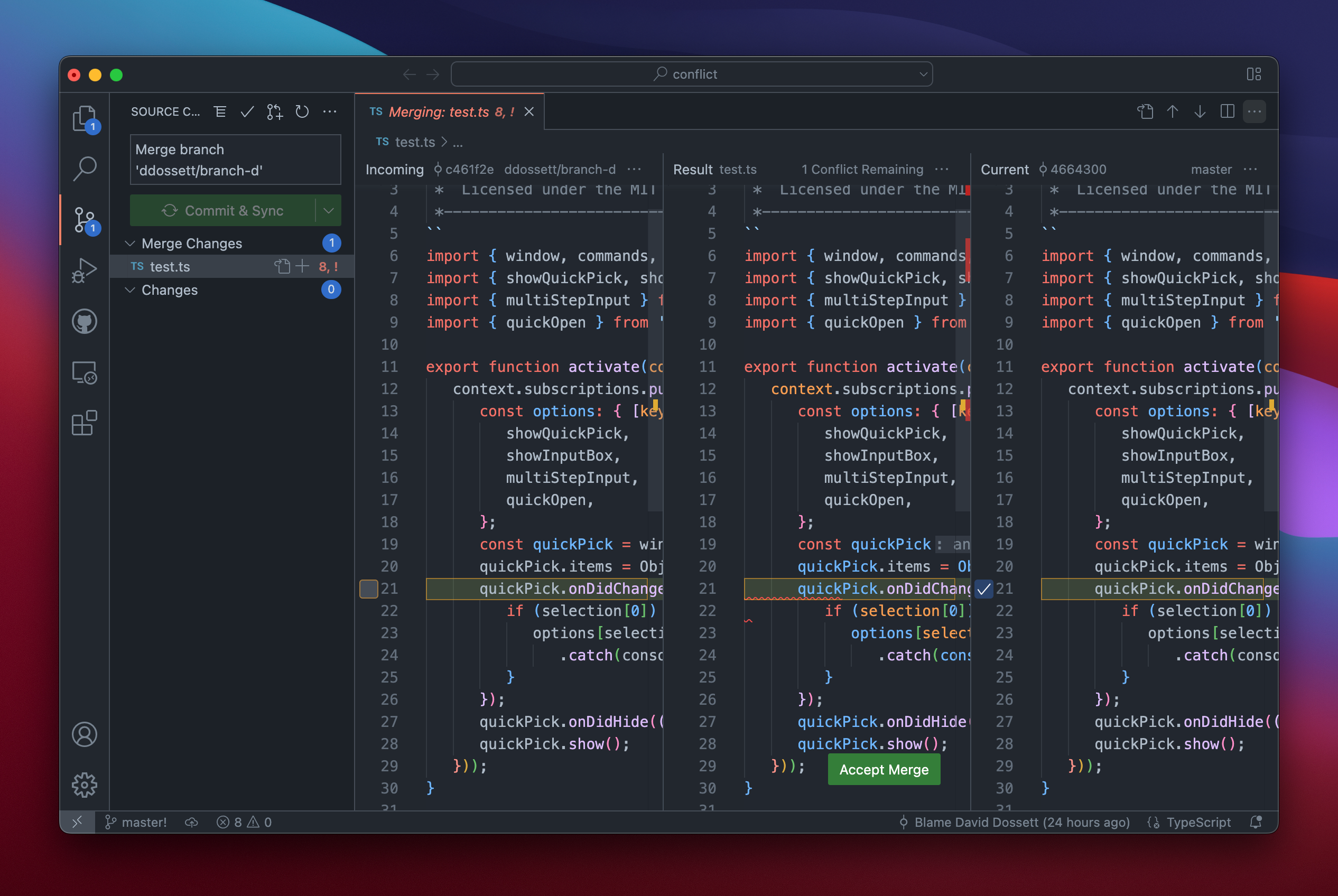Check the Incoming change checkbox on line 21
Image resolution: width=1338 pixels, height=896 pixels.
(x=369, y=589)
